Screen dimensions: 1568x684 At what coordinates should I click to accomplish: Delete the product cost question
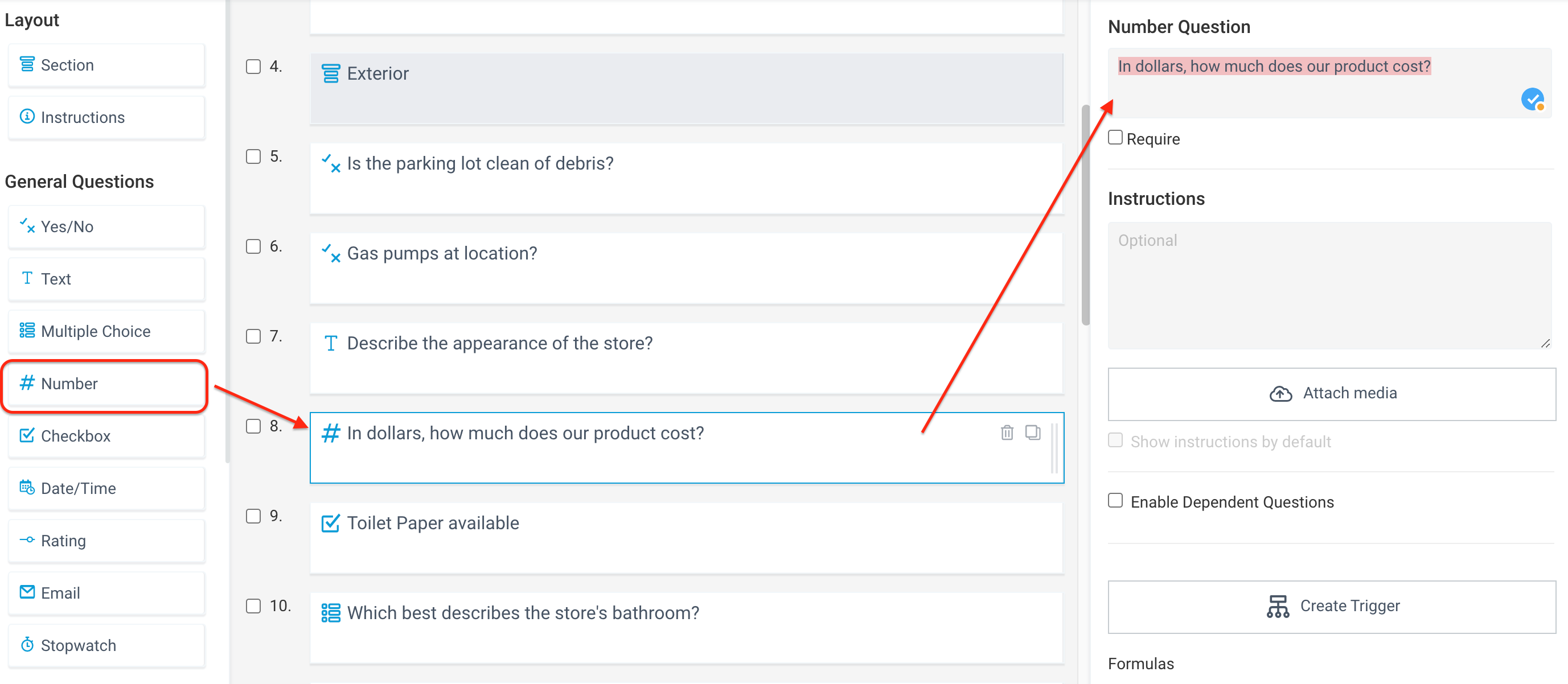point(1007,432)
